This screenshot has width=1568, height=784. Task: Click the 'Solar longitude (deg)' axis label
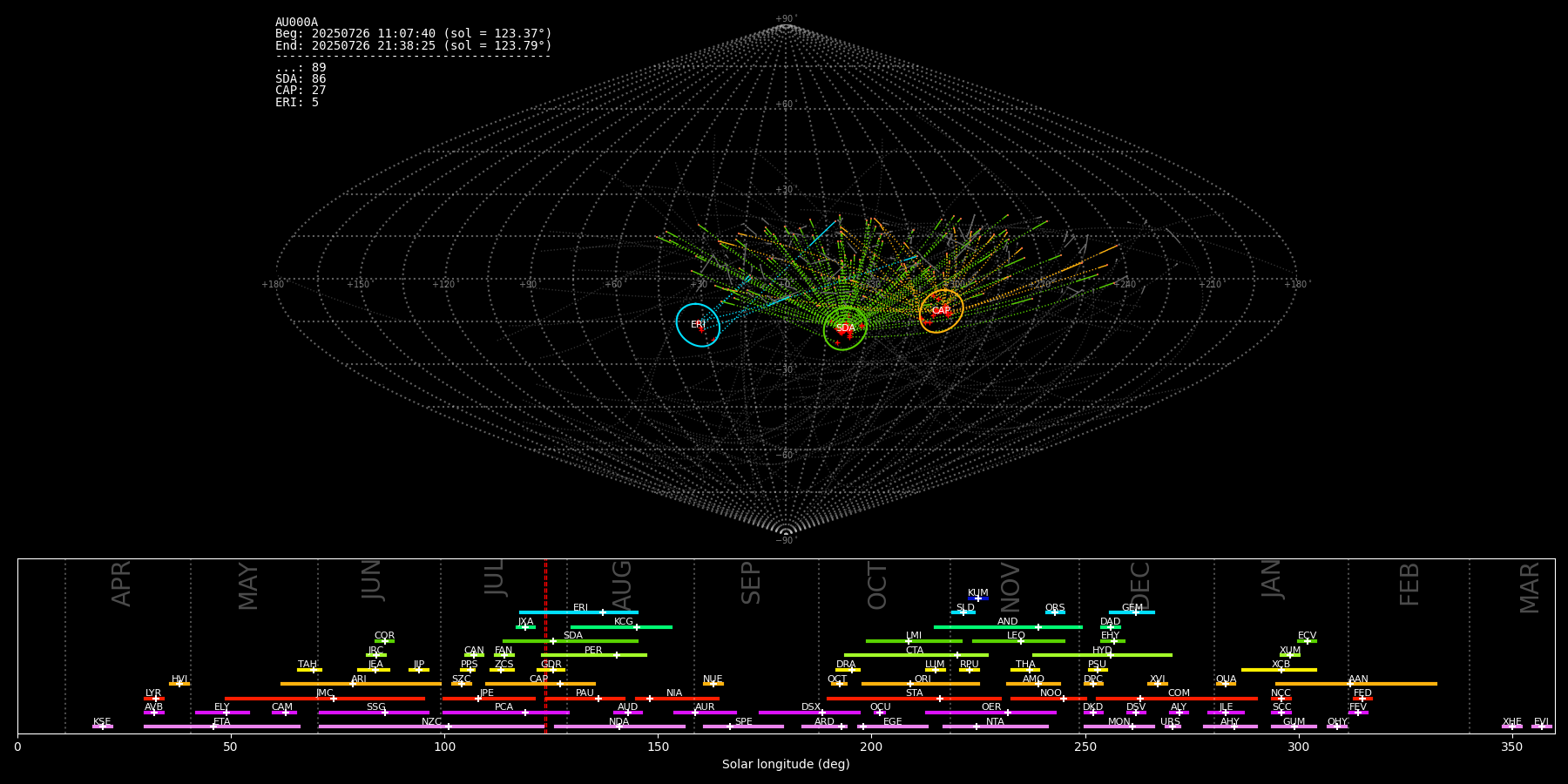pyautogui.click(x=786, y=765)
